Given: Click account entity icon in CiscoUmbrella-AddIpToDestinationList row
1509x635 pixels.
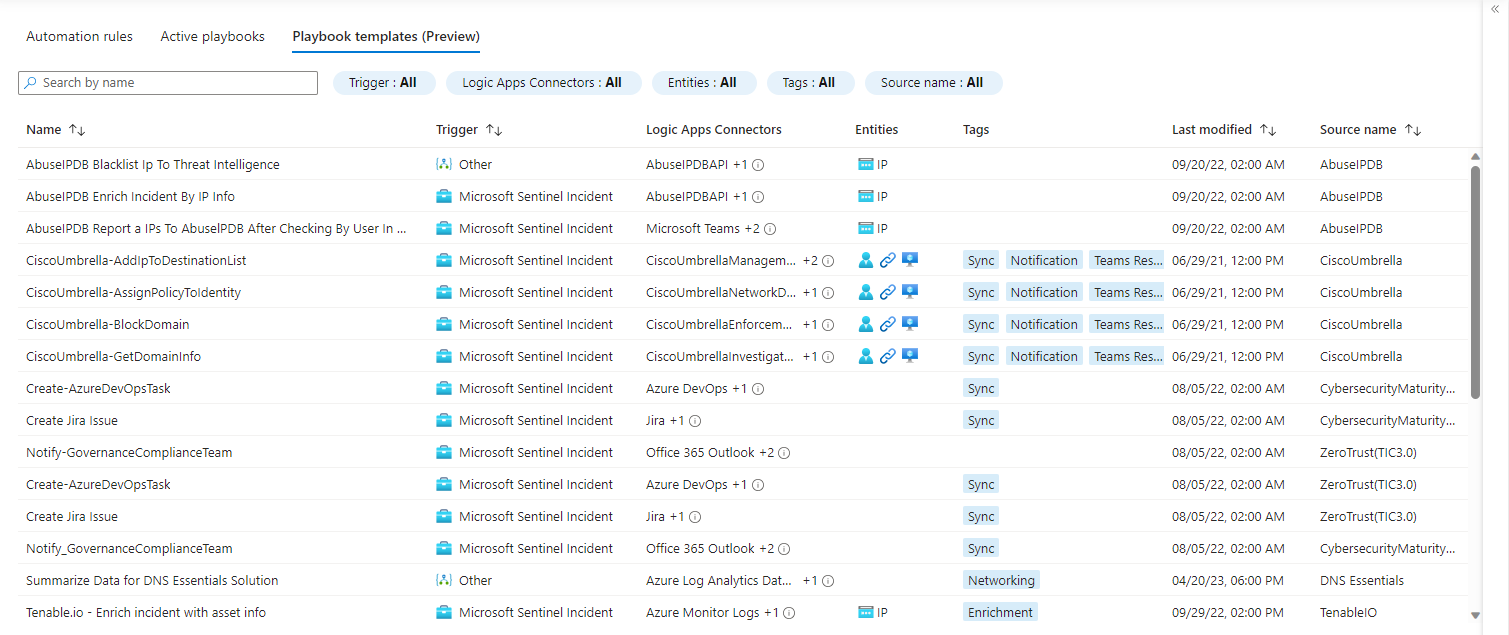Looking at the screenshot, I should coord(866,260).
